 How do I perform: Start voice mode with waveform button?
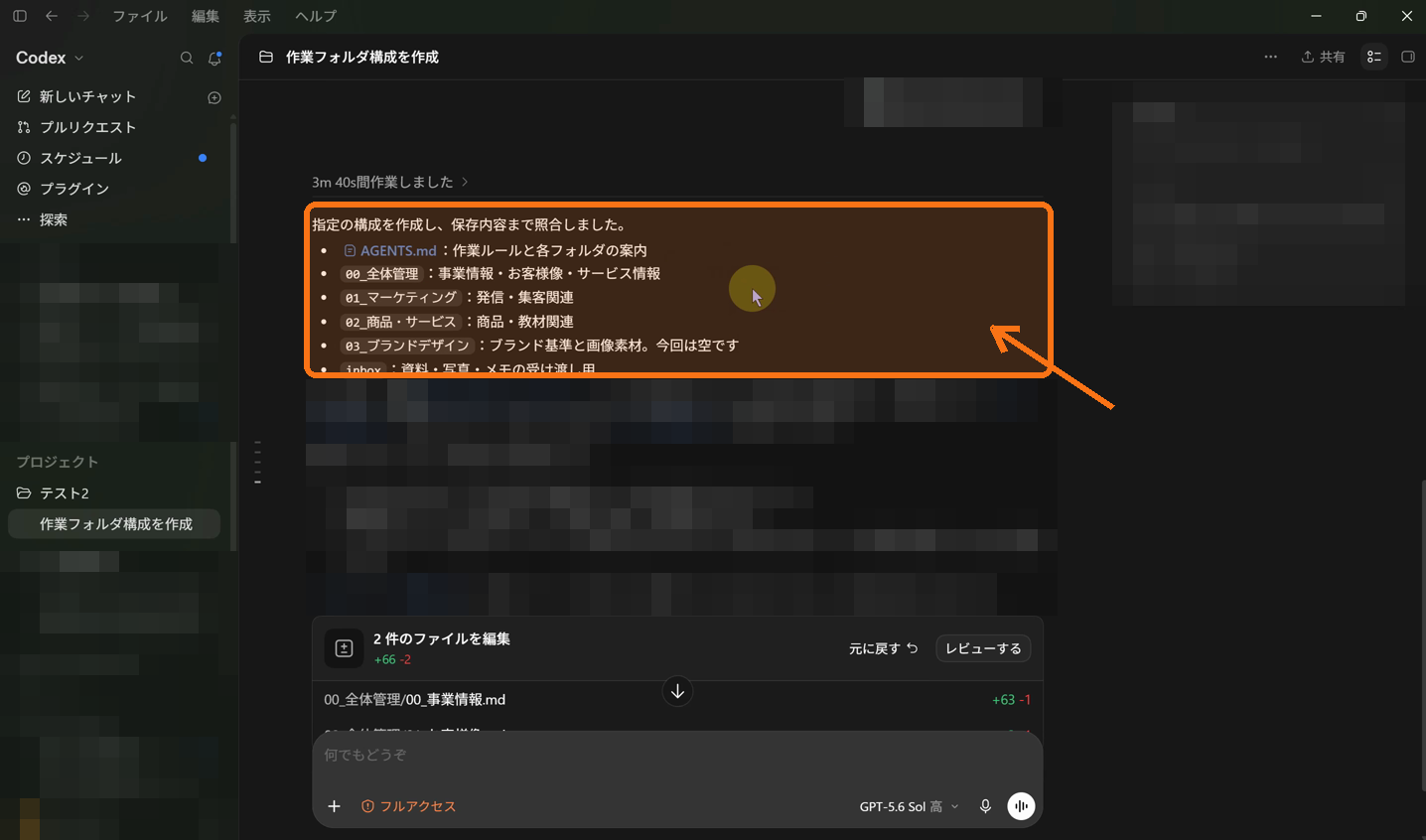[1021, 806]
